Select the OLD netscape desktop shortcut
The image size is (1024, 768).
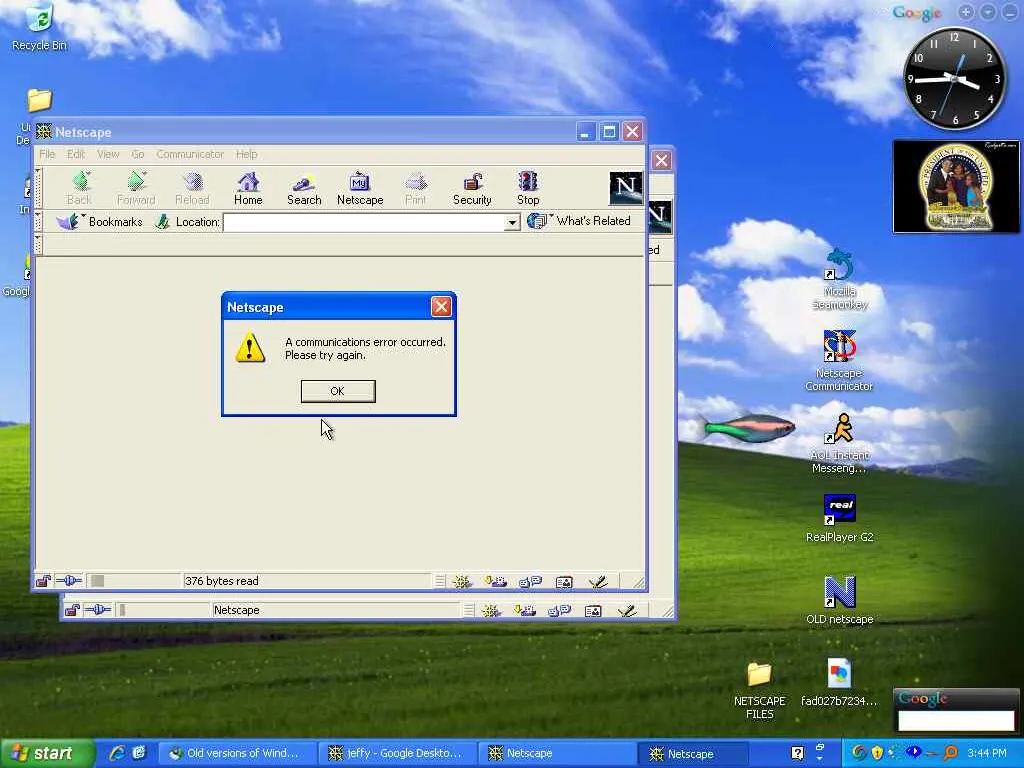pos(839,601)
